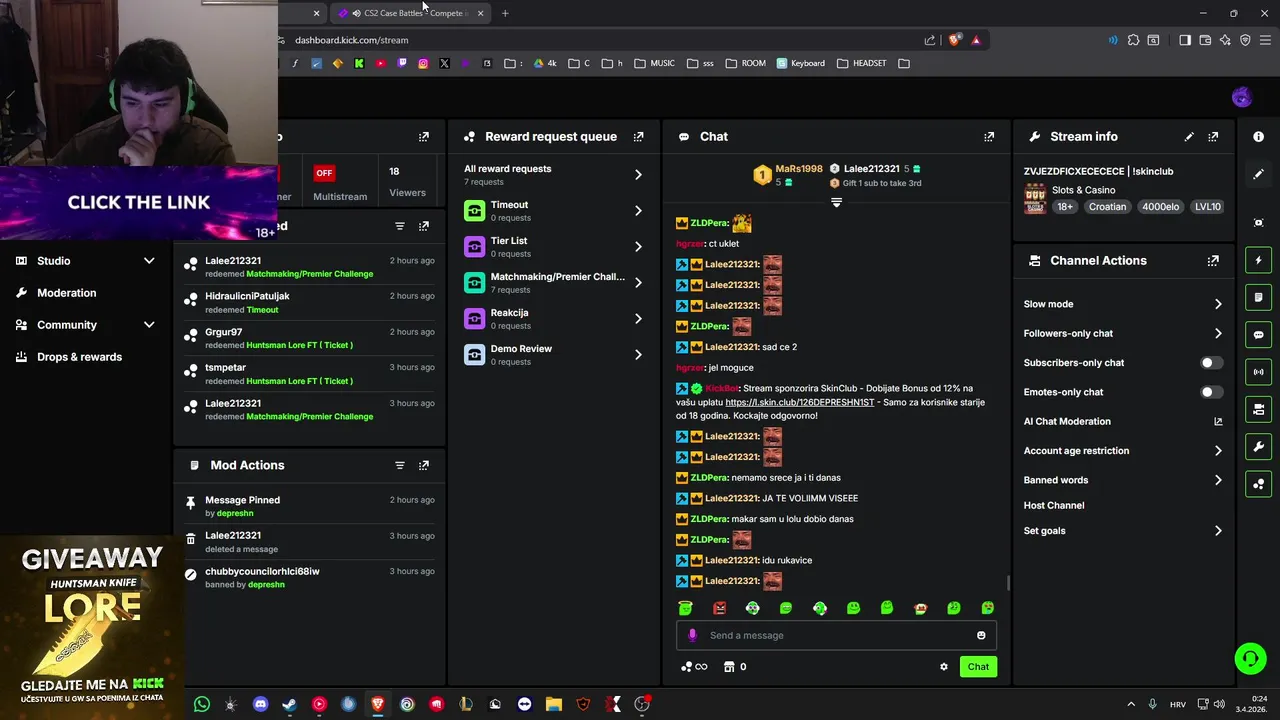Image resolution: width=1280 pixels, height=720 pixels.
Task: Click the Brave shields icon in address bar
Action: point(954,40)
